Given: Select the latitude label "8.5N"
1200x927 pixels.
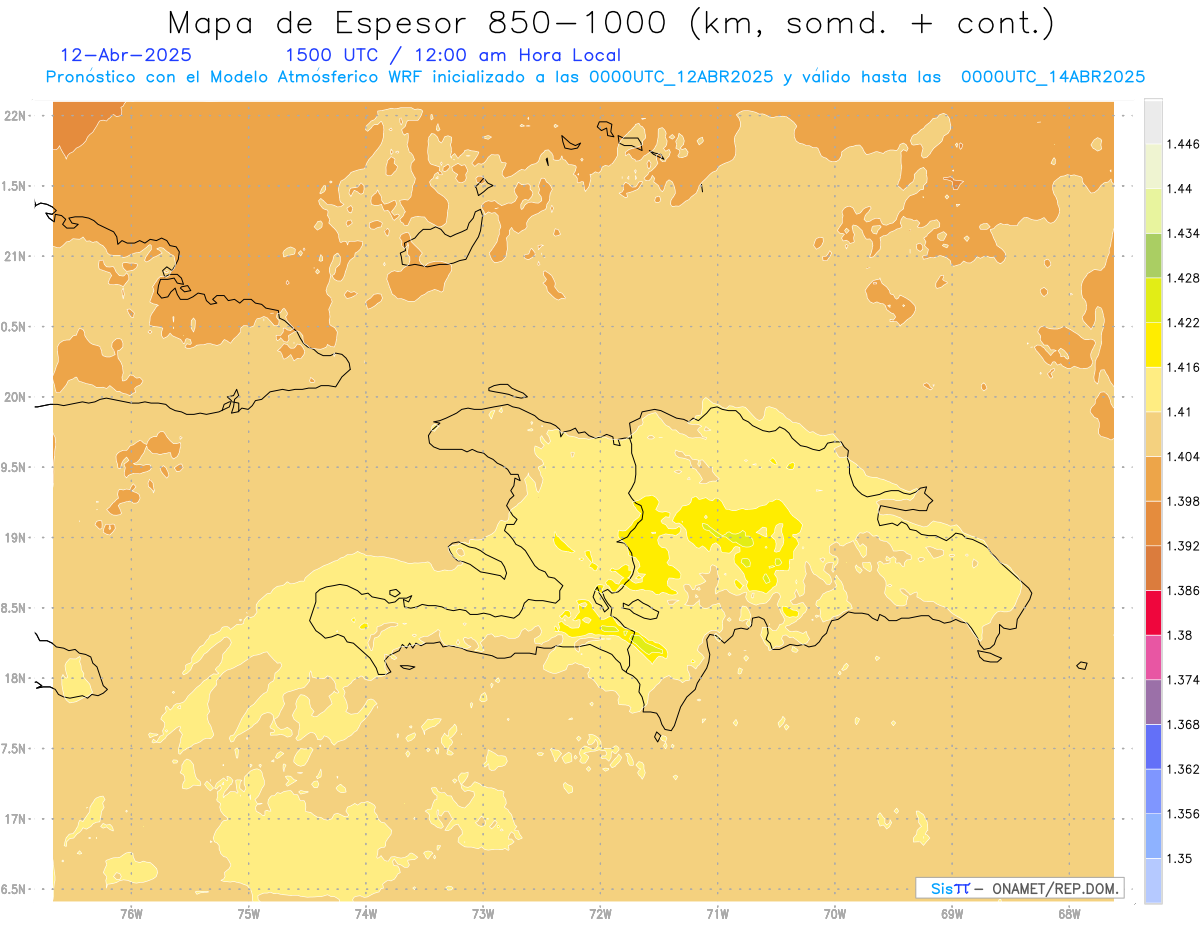Looking at the screenshot, I should point(15,608).
